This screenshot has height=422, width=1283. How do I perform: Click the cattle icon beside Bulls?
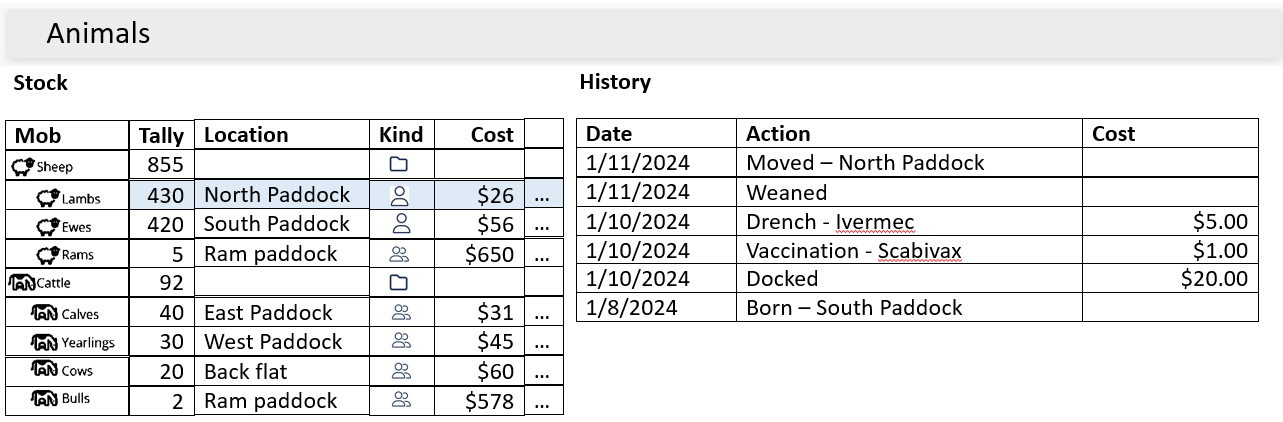pyautogui.click(x=44, y=398)
